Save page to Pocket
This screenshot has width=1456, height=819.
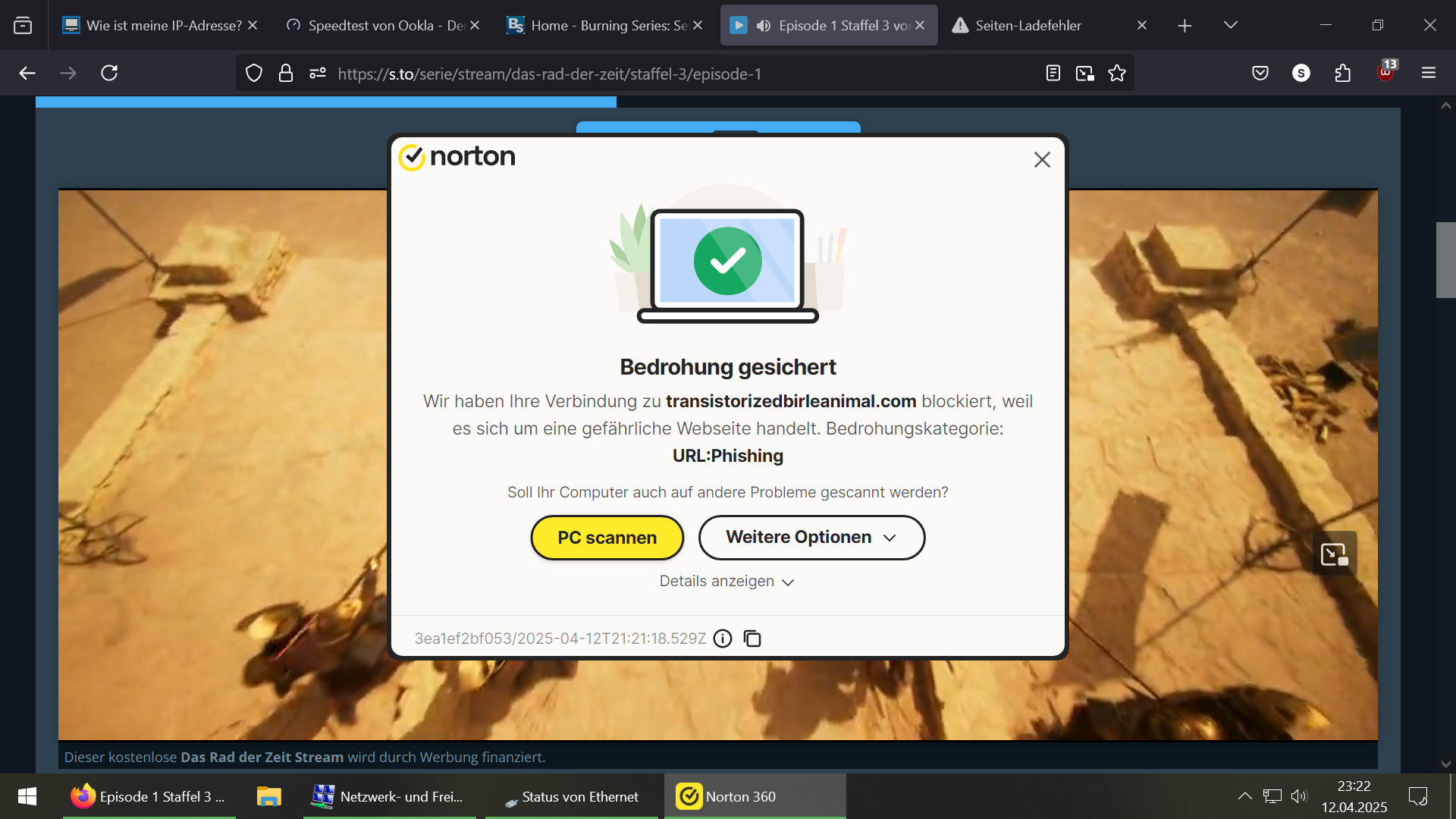(x=1260, y=74)
